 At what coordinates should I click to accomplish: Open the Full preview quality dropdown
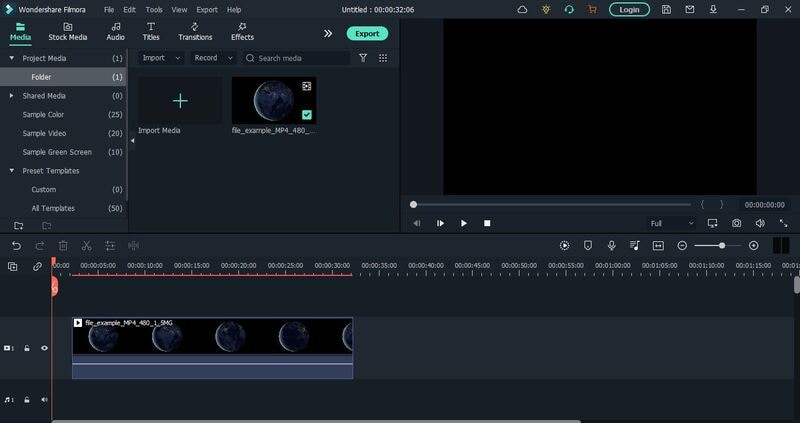point(671,223)
